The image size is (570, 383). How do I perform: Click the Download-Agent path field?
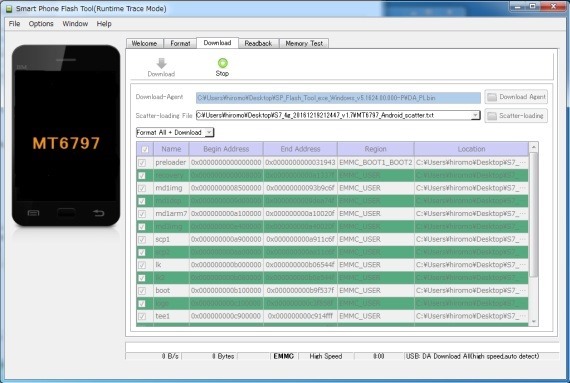[x=338, y=98]
